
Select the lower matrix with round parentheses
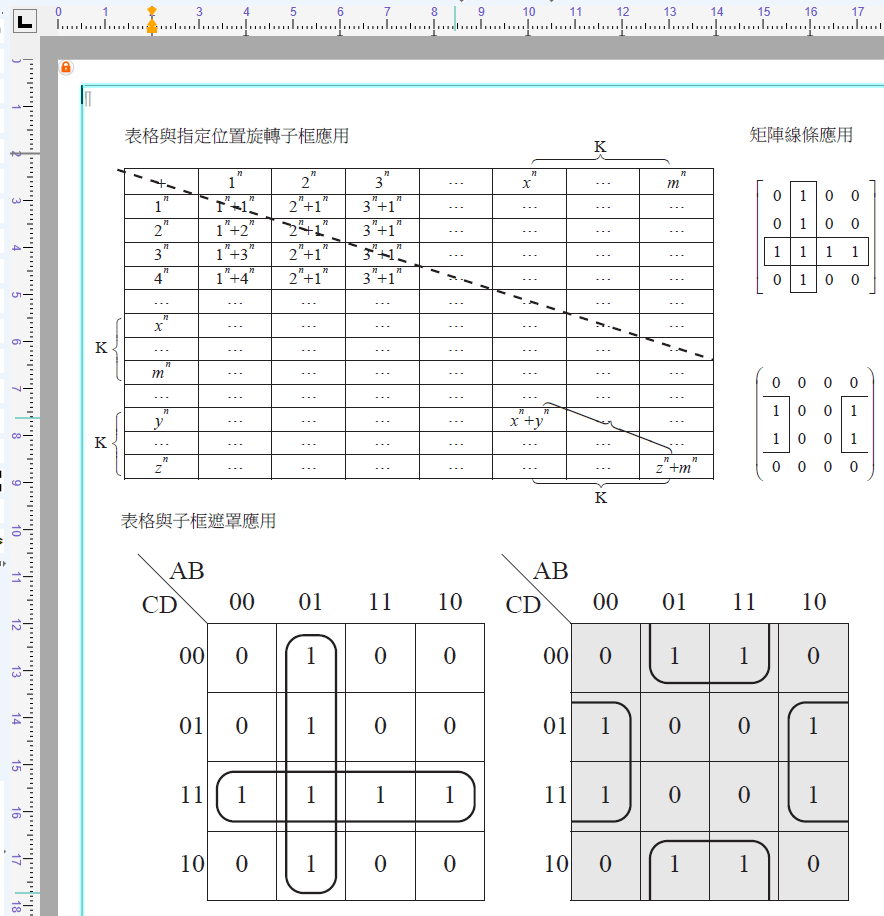click(x=815, y=424)
